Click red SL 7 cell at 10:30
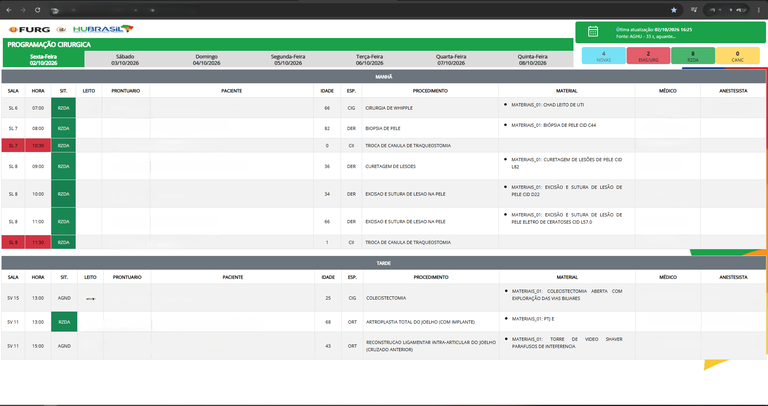The height and width of the screenshot is (406, 768). tap(13, 145)
